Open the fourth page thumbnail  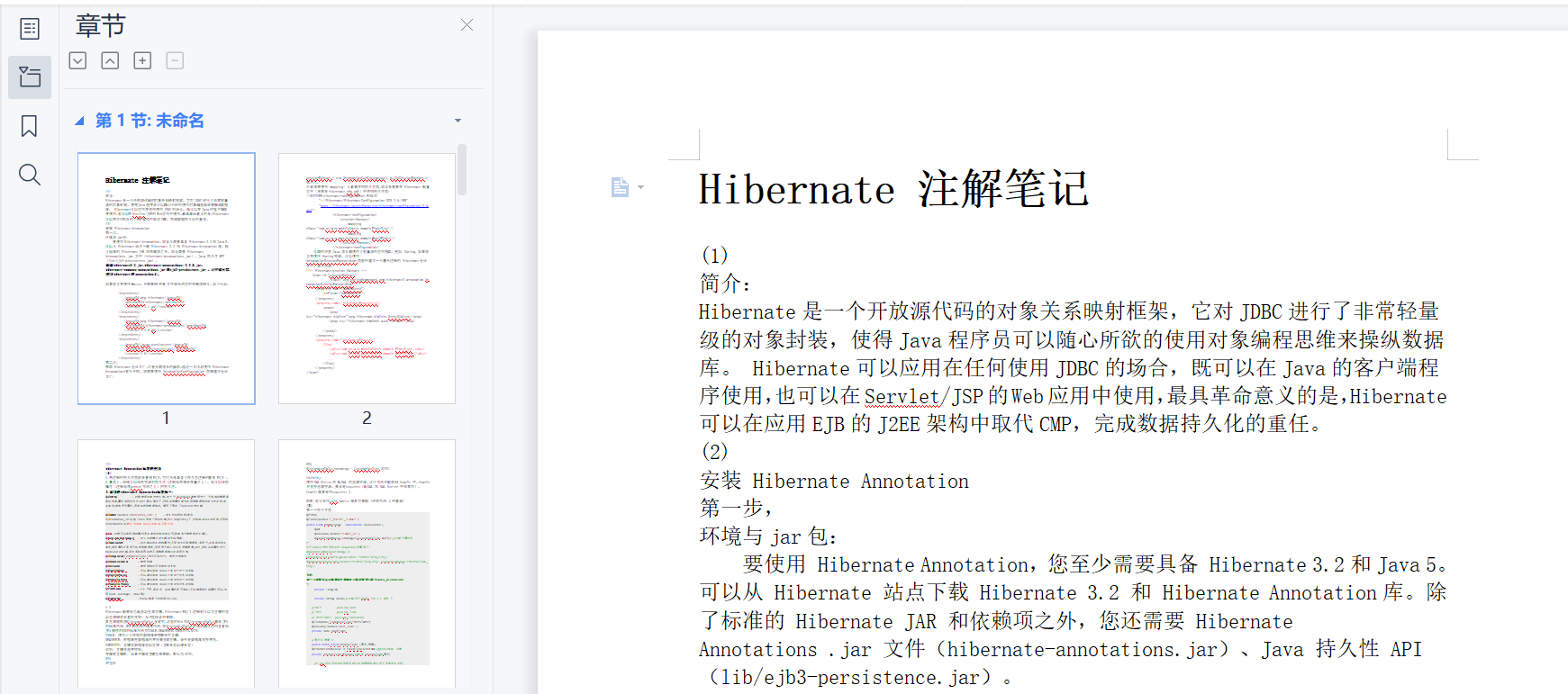(x=367, y=564)
